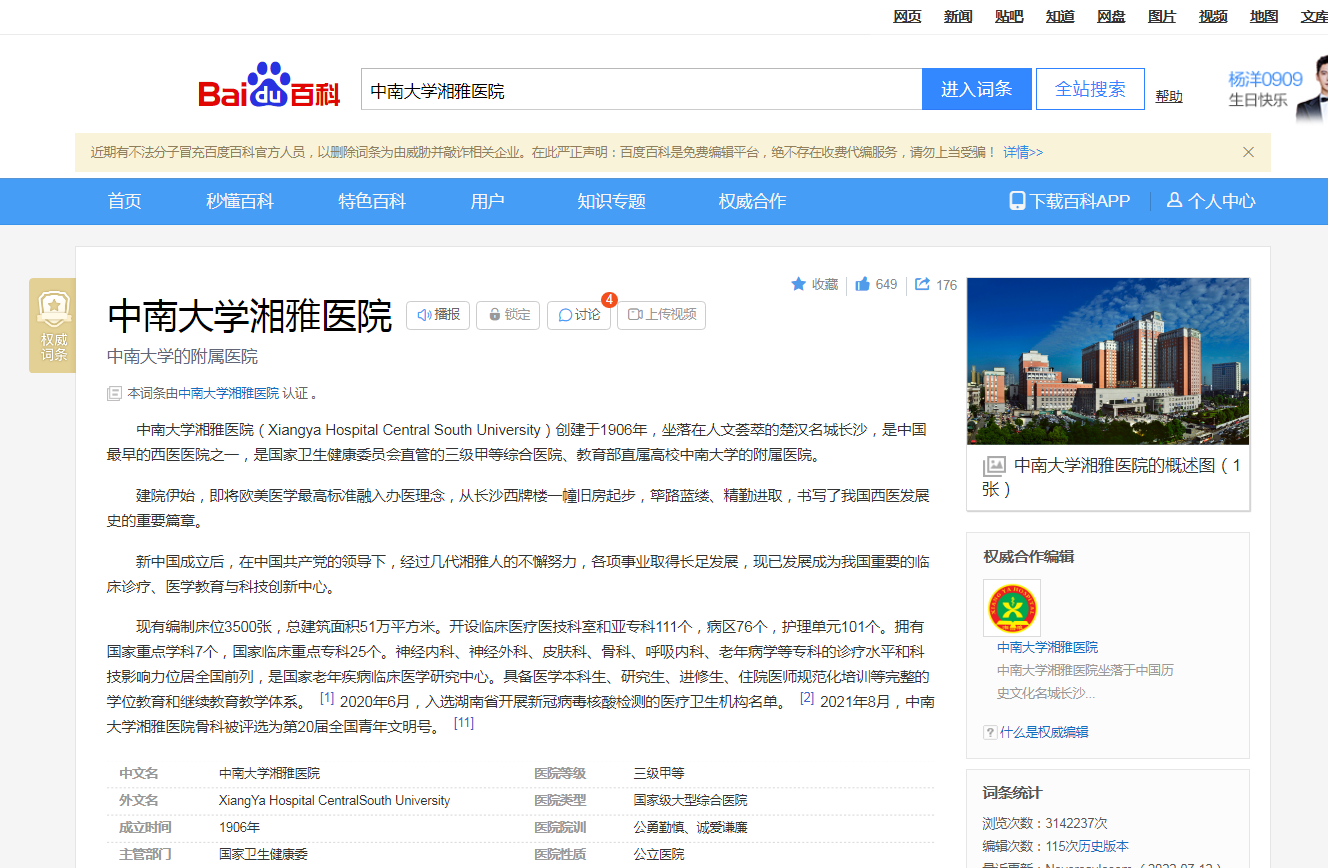
Task: Click the 播报 audio button
Action: (438, 315)
